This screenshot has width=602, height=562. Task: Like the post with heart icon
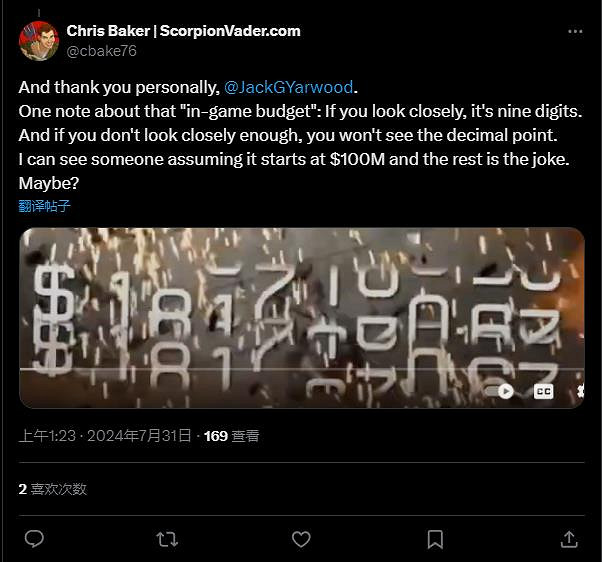coord(301,539)
